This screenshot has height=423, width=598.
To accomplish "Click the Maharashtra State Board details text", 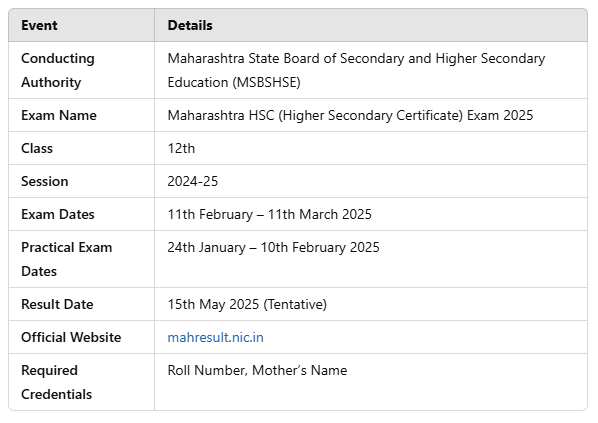I will tap(356, 70).
